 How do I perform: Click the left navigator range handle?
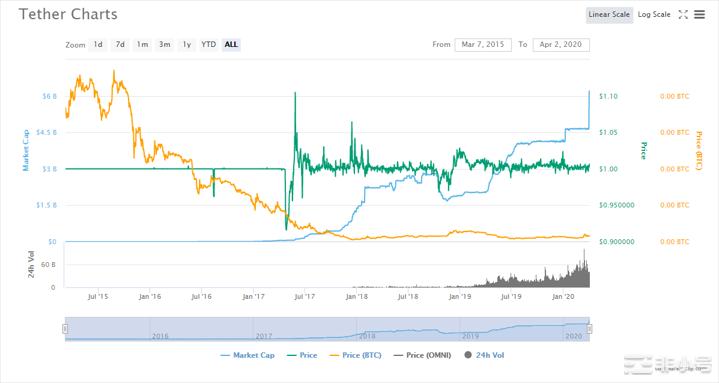pos(65,329)
